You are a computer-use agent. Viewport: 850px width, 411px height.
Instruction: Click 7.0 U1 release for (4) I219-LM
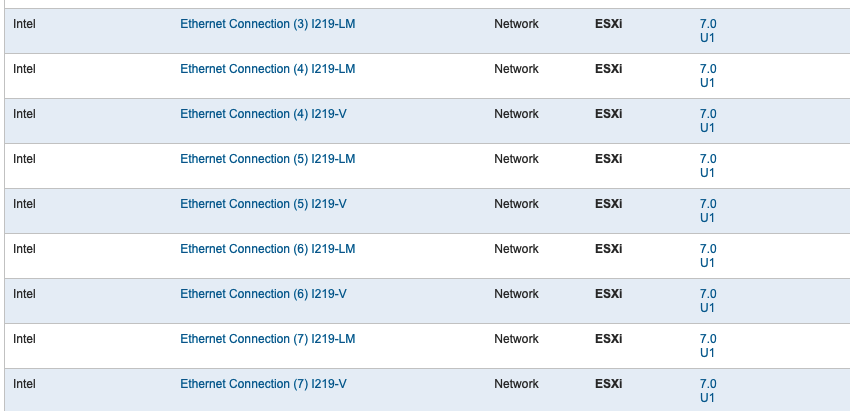pos(708,76)
